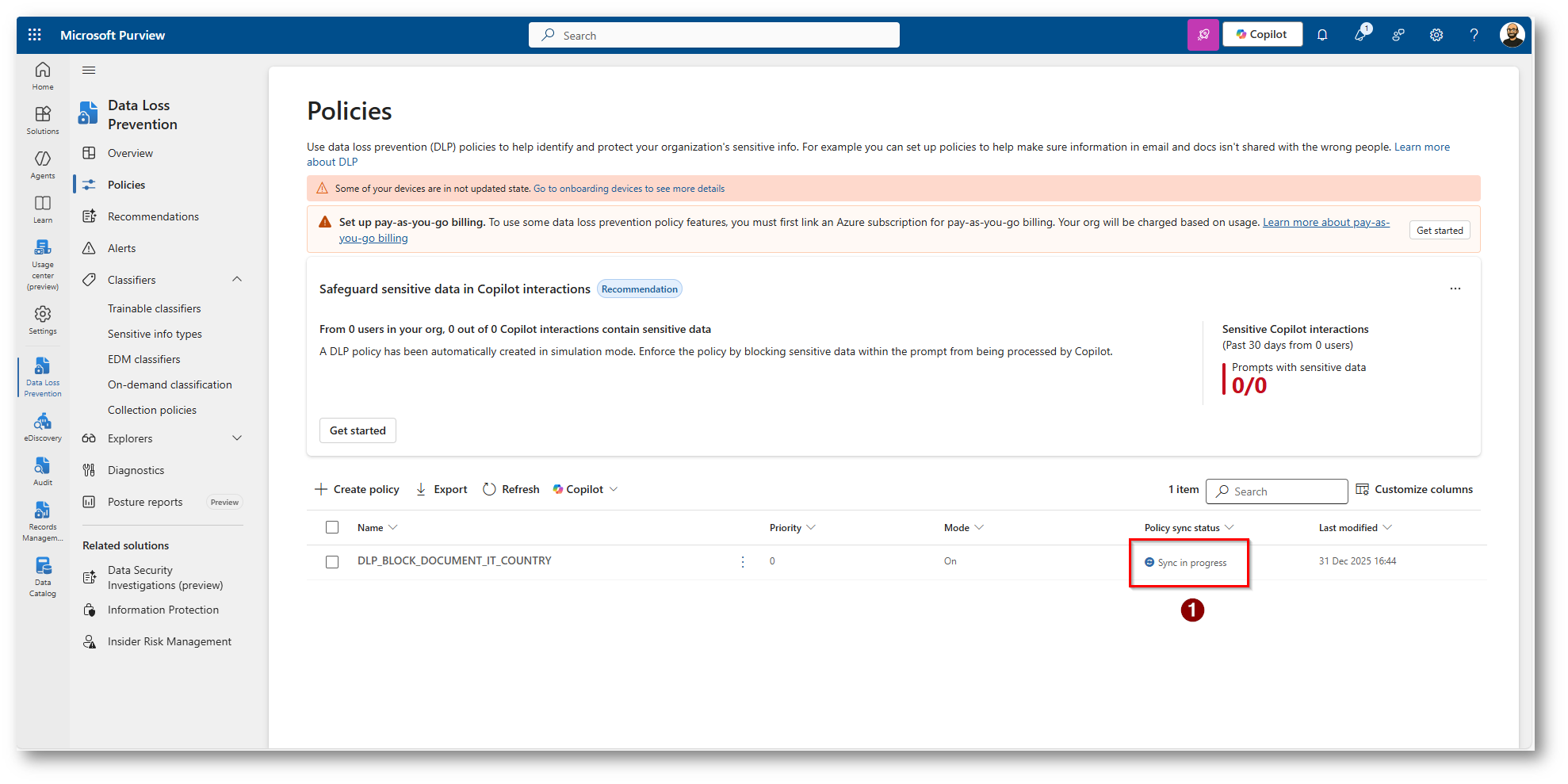The height and width of the screenshot is (784, 1568).
Task: Open Solutions in the left rail
Action: coord(43,120)
